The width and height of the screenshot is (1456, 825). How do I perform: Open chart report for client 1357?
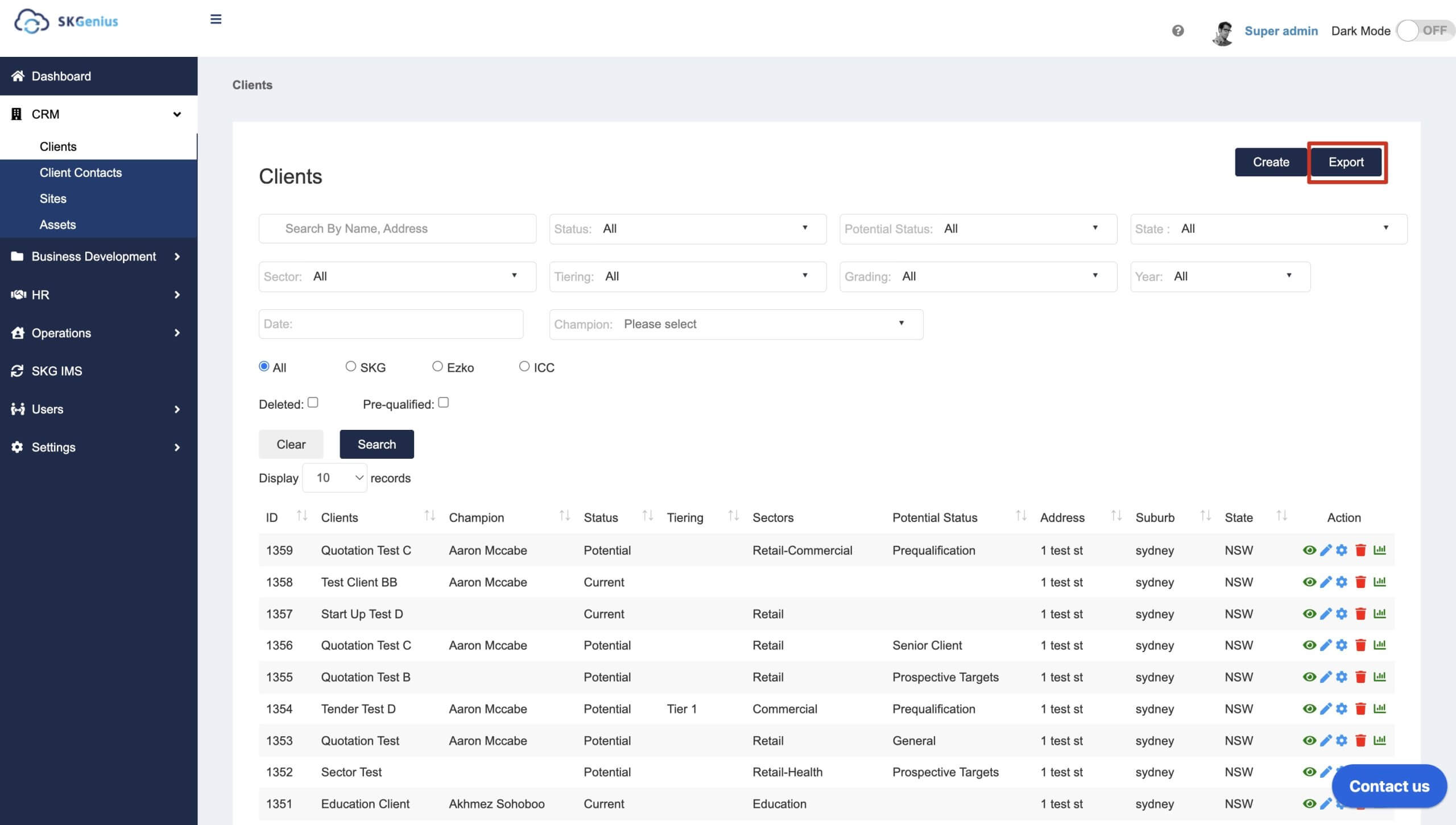pyautogui.click(x=1380, y=613)
